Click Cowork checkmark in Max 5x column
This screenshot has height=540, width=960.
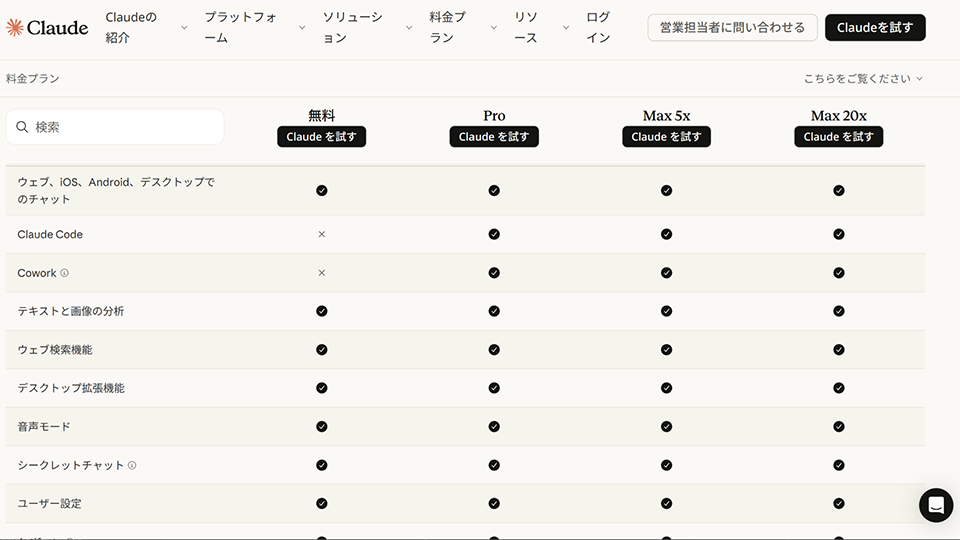coord(666,273)
